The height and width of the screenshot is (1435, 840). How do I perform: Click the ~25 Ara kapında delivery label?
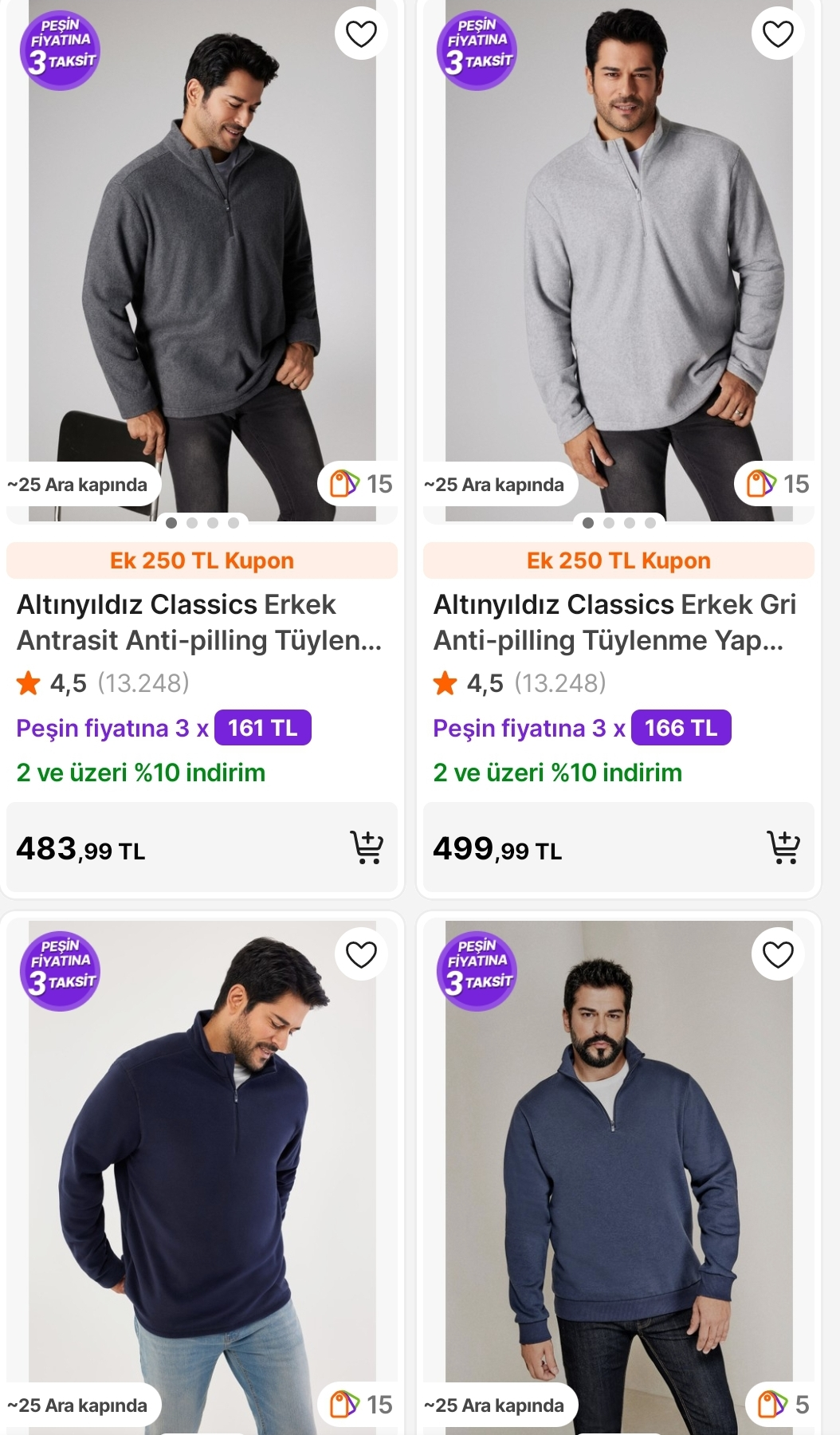coord(77,483)
